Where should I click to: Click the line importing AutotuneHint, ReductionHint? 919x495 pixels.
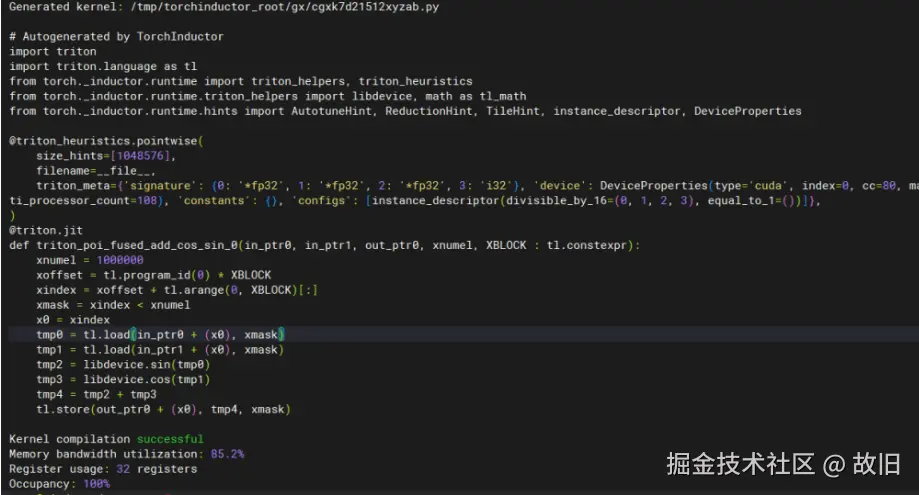(x=405, y=111)
